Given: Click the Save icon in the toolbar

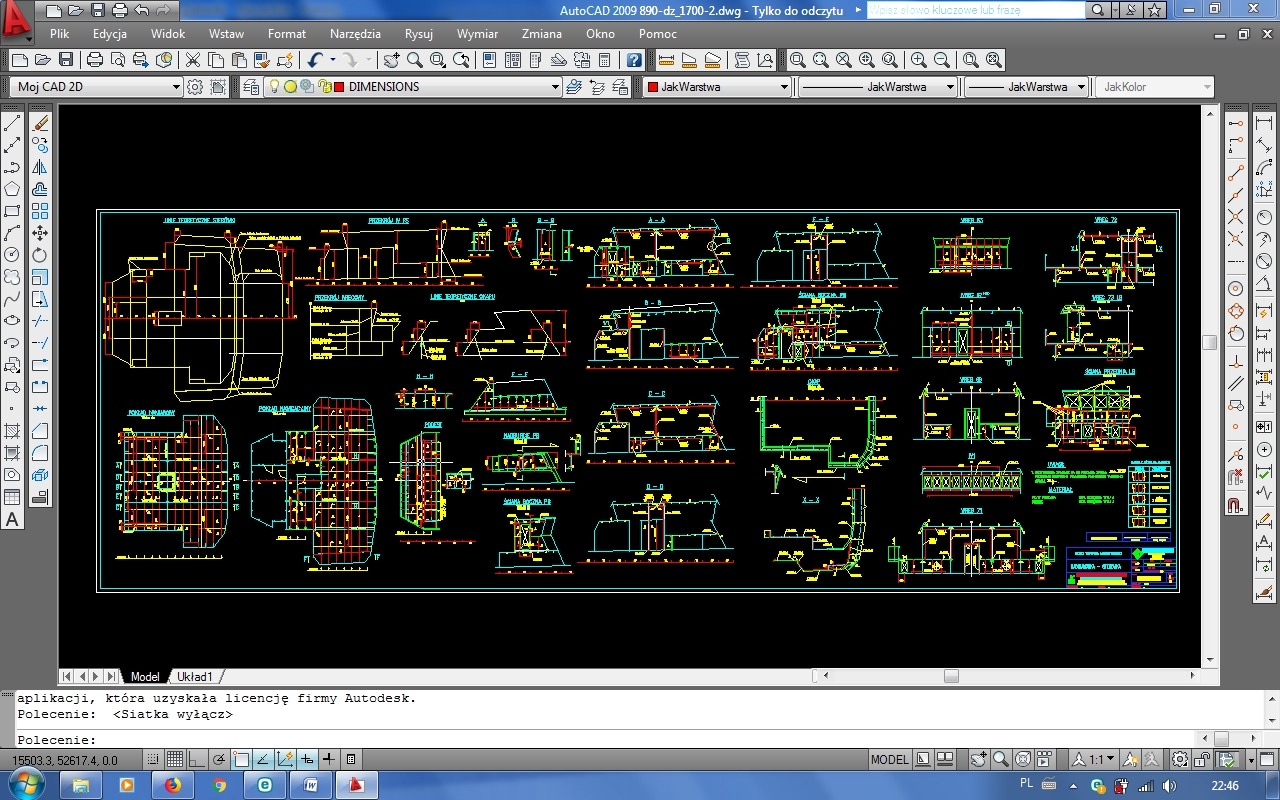Looking at the screenshot, I should pos(66,60).
